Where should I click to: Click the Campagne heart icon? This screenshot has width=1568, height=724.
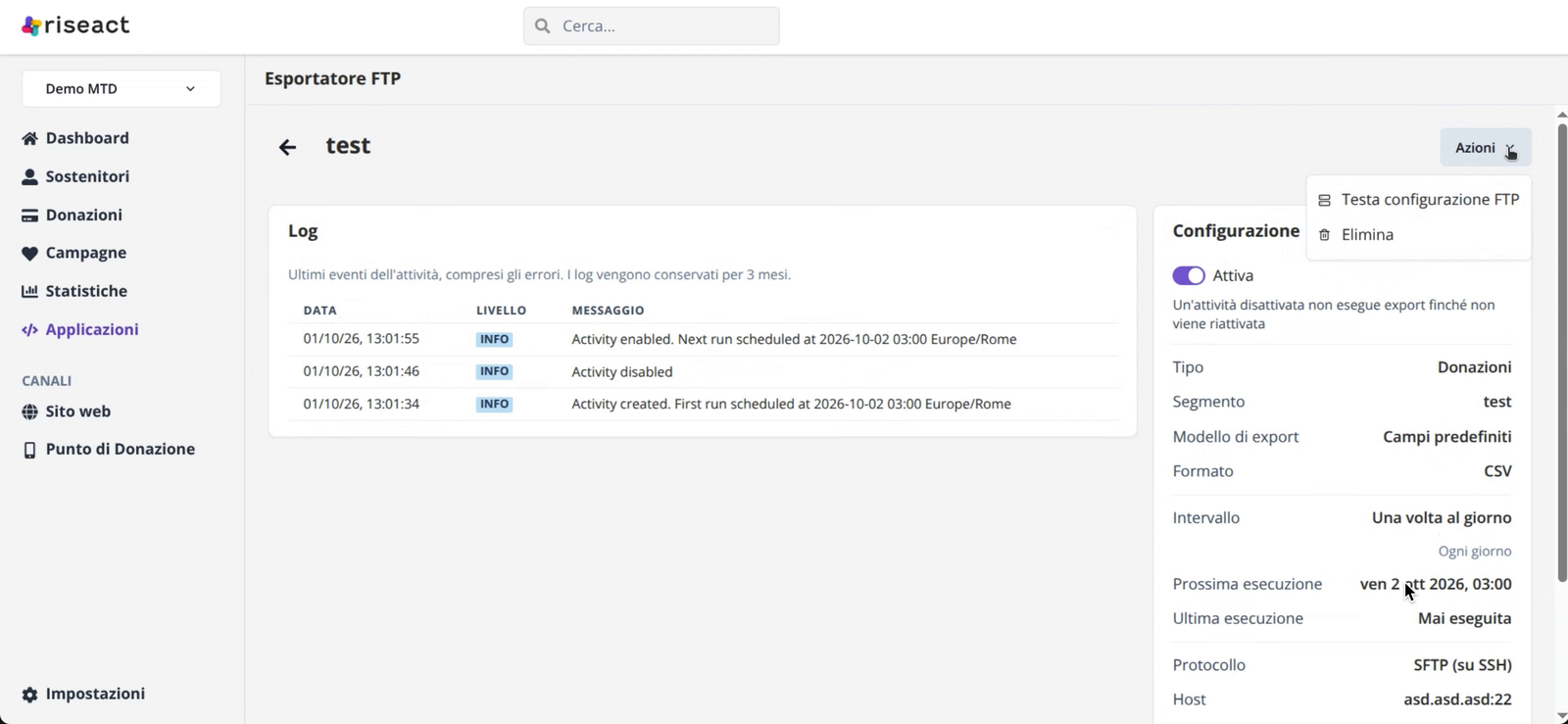coord(29,254)
